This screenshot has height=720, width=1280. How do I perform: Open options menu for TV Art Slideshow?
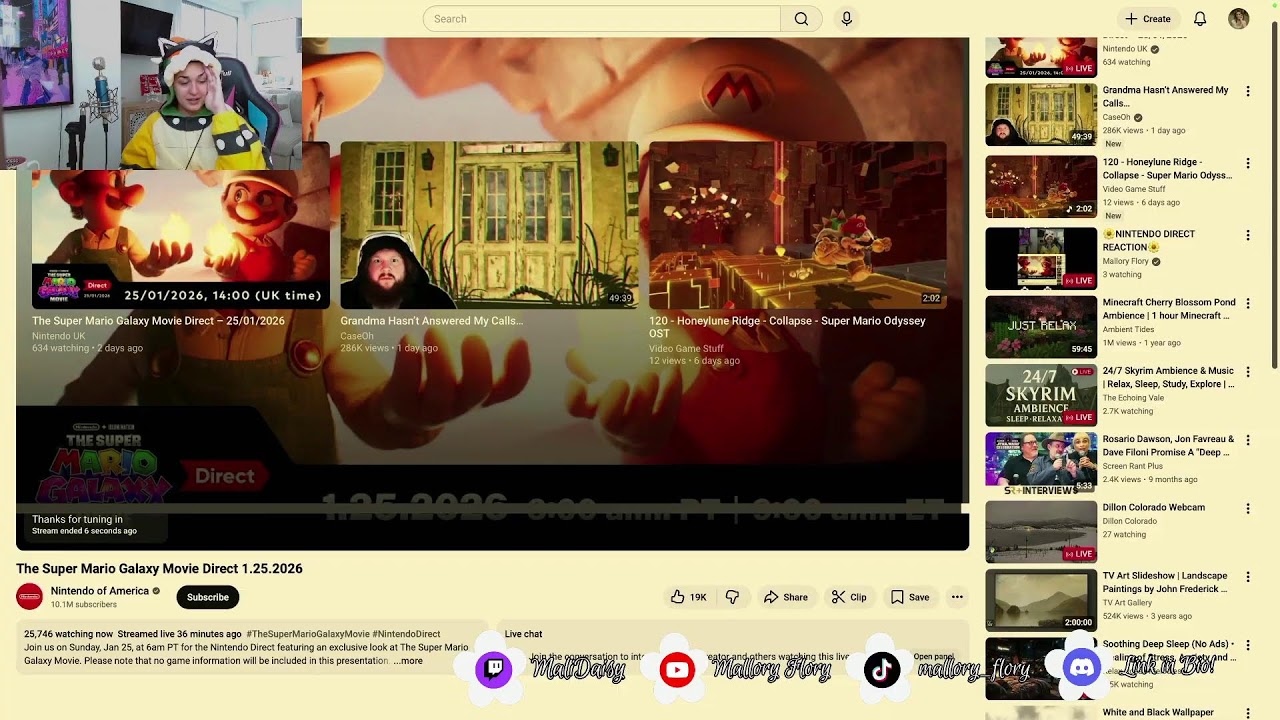click(x=1247, y=577)
